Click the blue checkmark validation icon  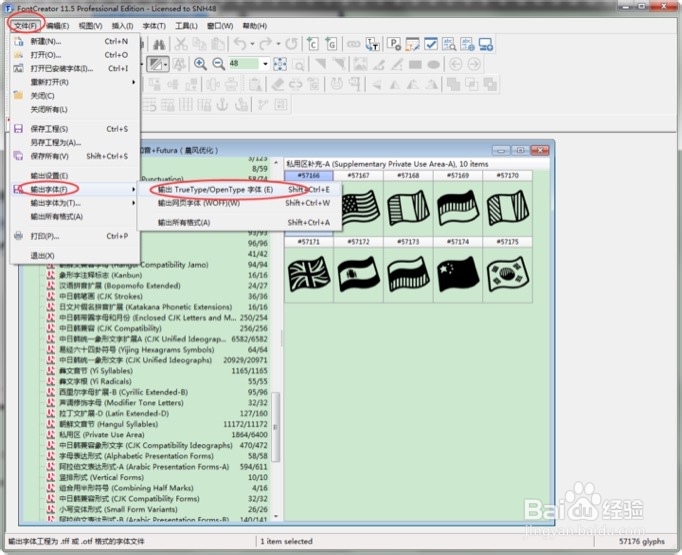coord(431,44)
